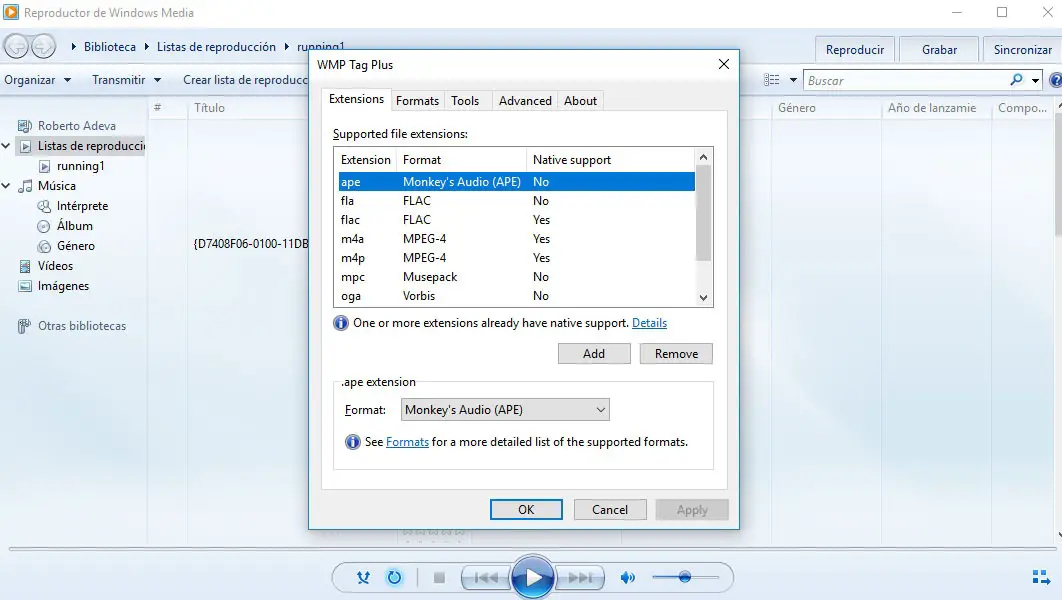Collapse the Música tree node
Image resolution: width=1062 pixels, height=600 pixels.
[x=6, y=186]
